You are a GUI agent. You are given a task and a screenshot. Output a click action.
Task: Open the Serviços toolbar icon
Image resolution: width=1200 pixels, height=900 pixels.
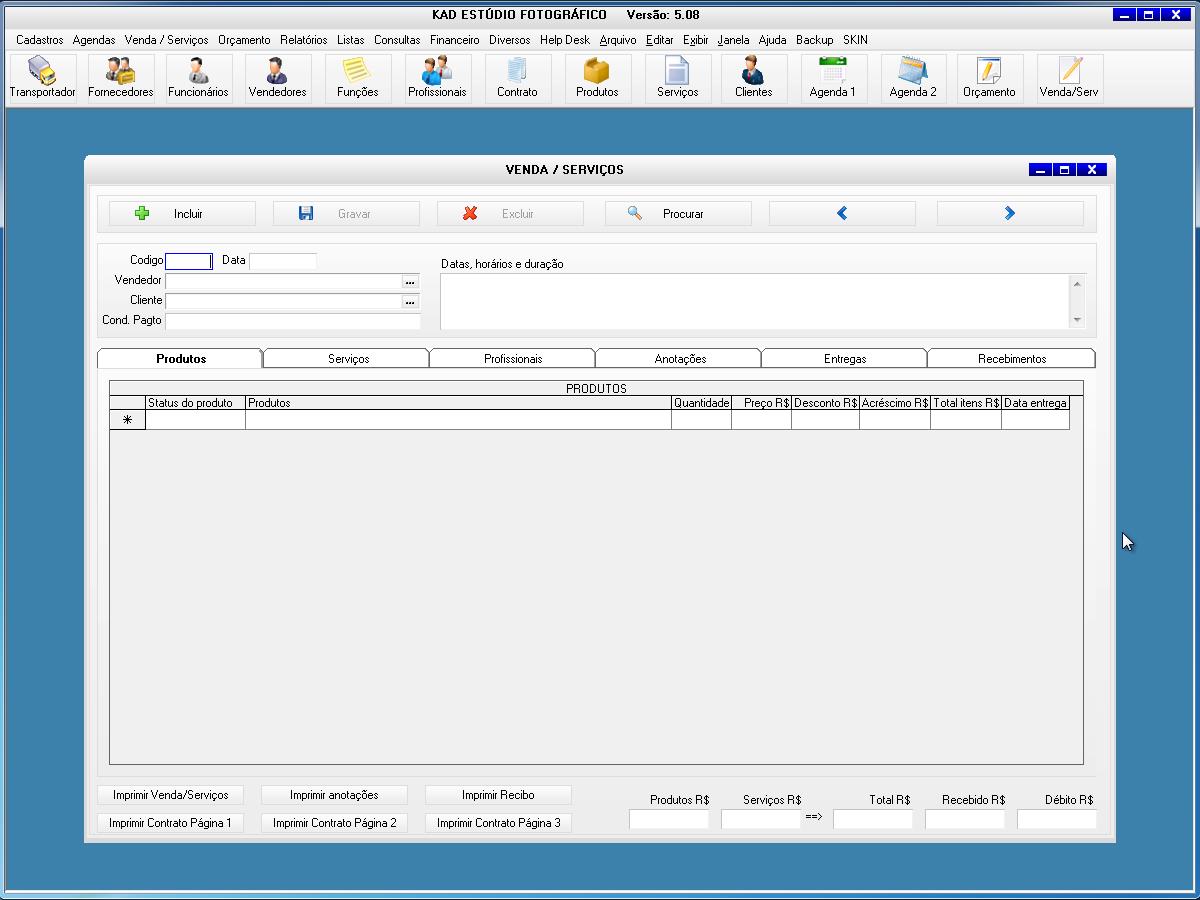tap(677, 78)
